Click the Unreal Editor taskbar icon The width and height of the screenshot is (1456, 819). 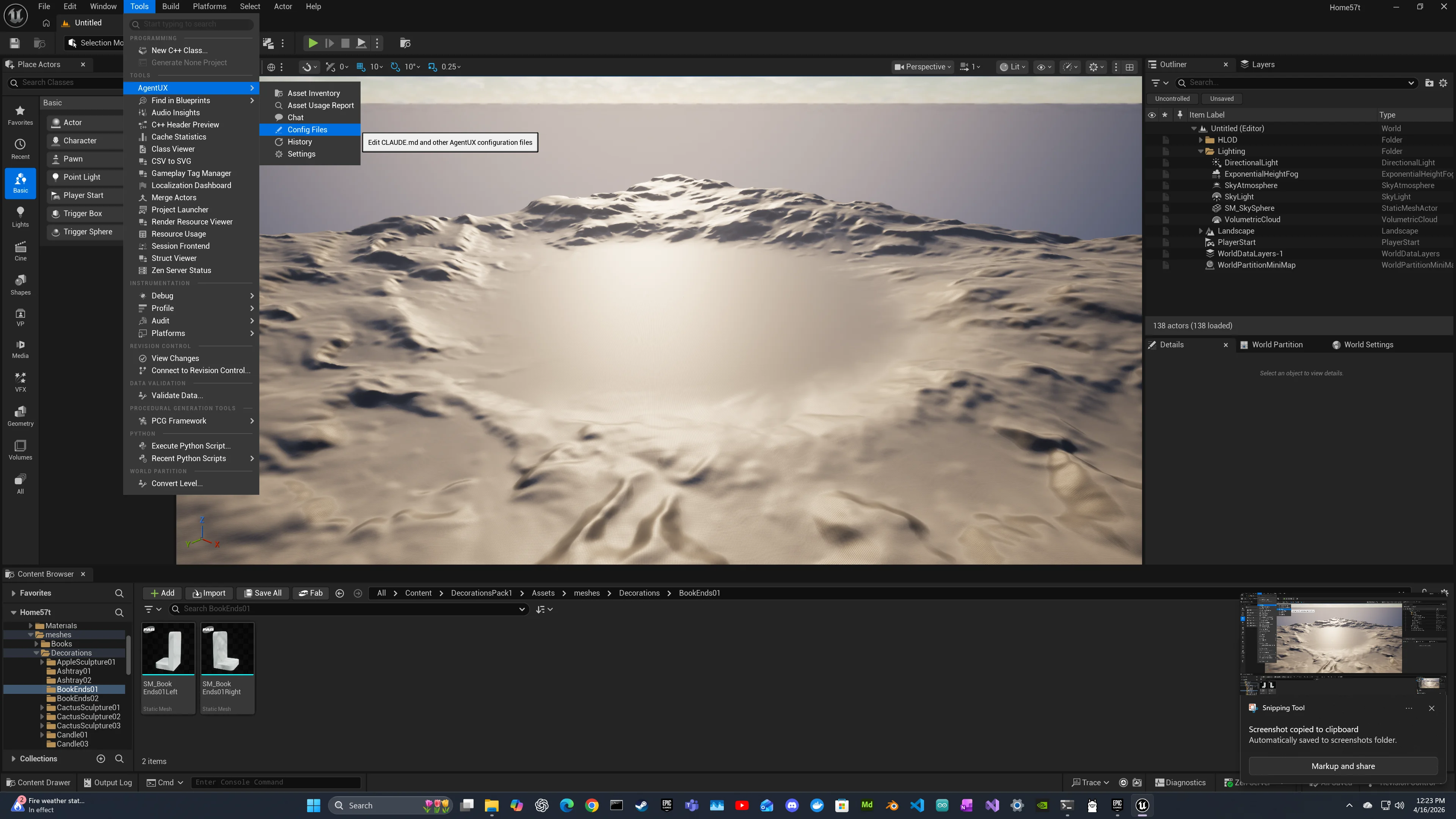pos(1142,805)
